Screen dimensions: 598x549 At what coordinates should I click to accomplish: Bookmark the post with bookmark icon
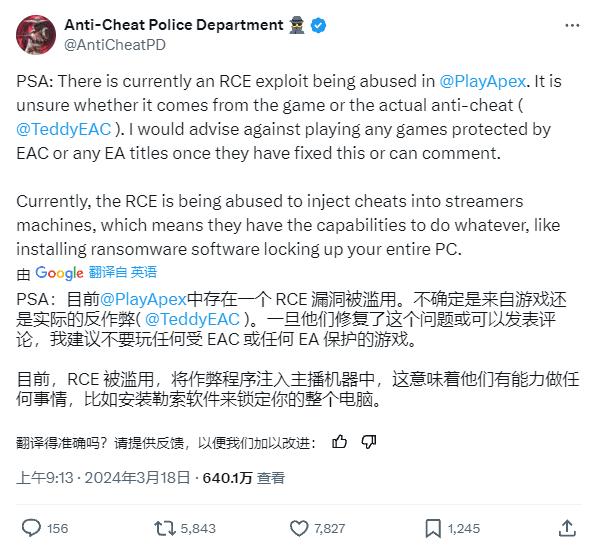pyautogui.click(x=433, y=529)
